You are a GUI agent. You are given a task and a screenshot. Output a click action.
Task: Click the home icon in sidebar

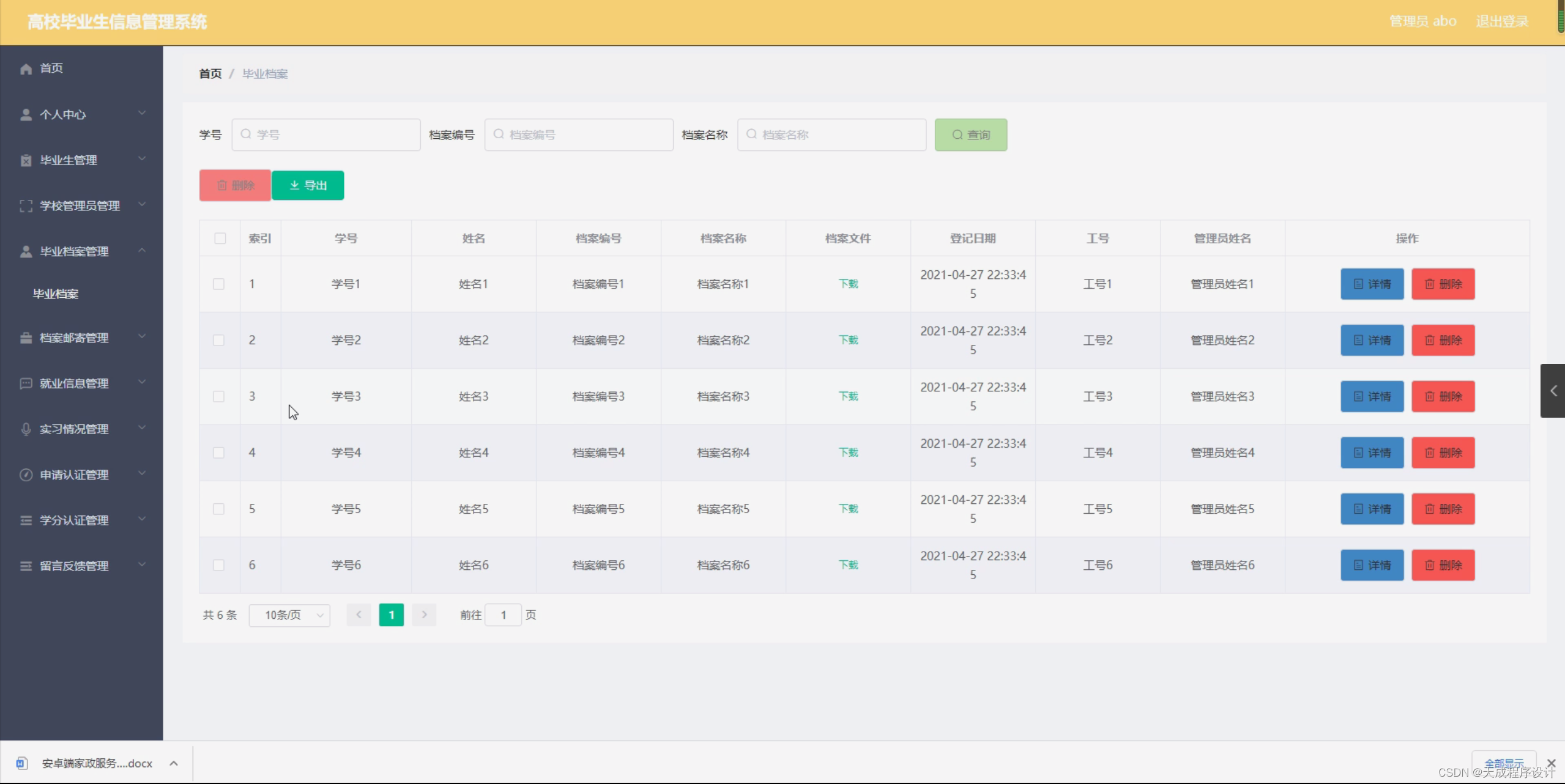(26, 68)
